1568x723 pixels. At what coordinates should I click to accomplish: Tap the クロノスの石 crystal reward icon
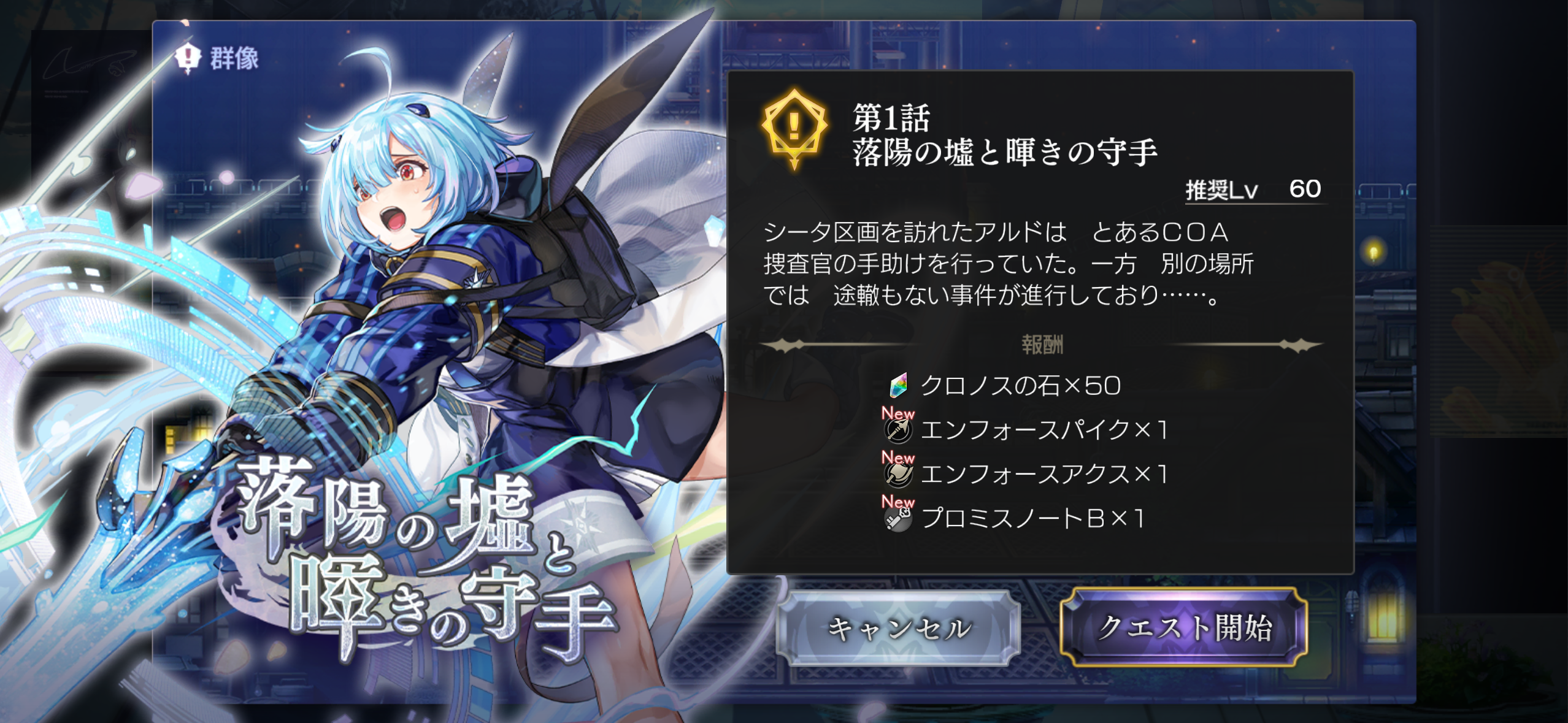tap(899, 385)
